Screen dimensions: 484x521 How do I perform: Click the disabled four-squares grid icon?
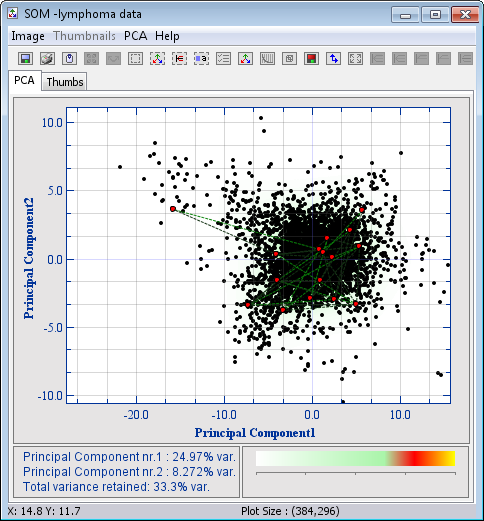click(x=91, y=59)
